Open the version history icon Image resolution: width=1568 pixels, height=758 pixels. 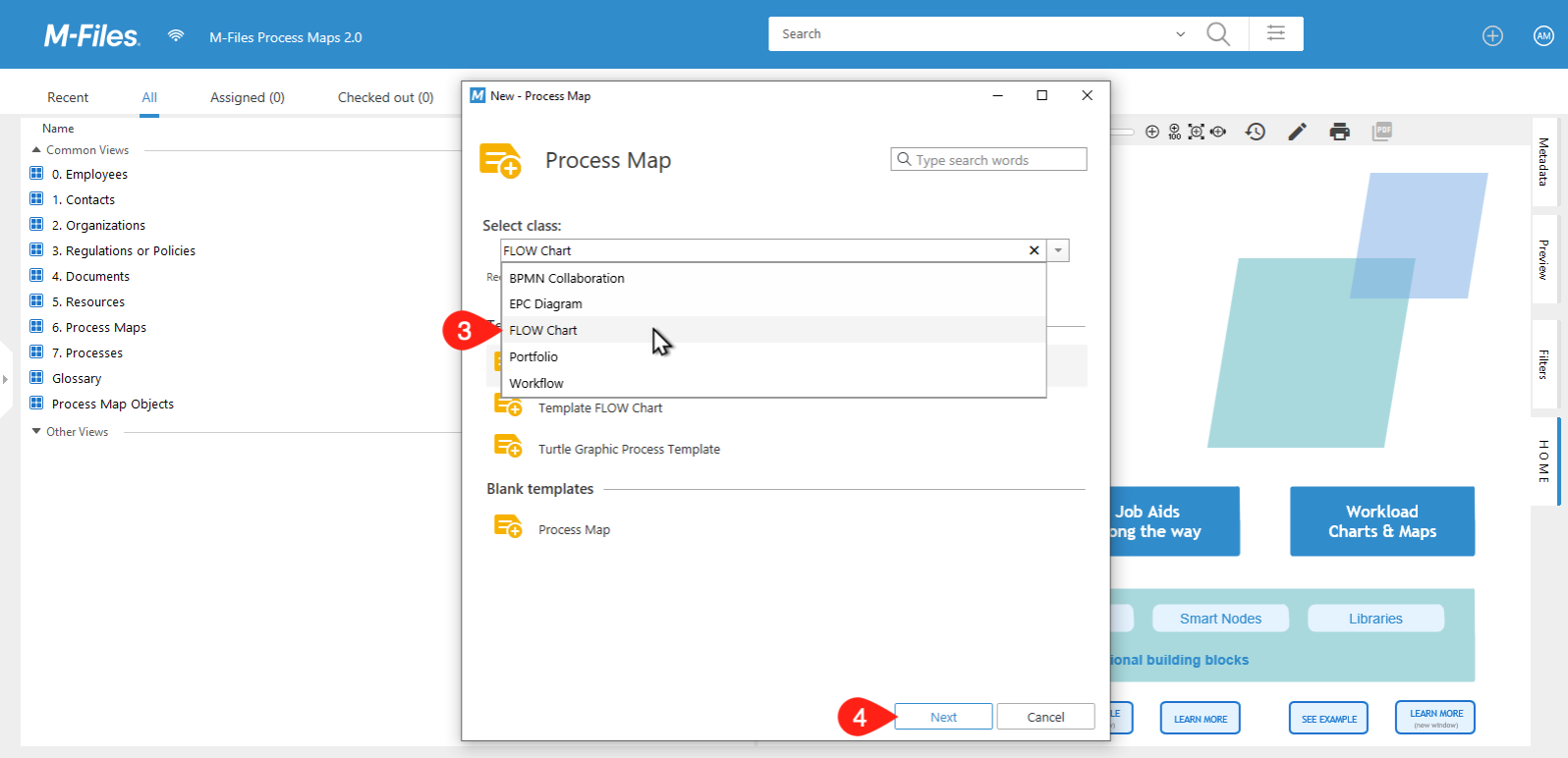click(x=1255, y=132)
